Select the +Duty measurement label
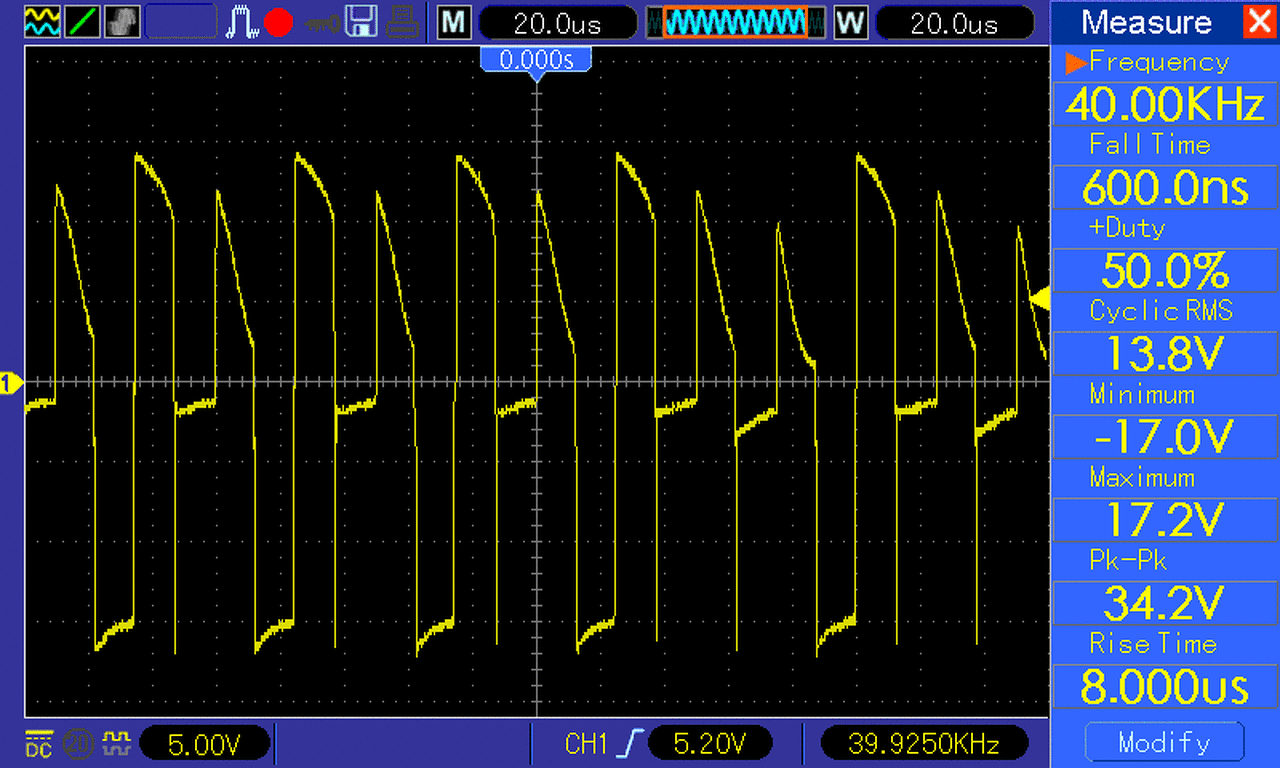The height and width of the screenshot is (768, 1280). coord(1127,228)
